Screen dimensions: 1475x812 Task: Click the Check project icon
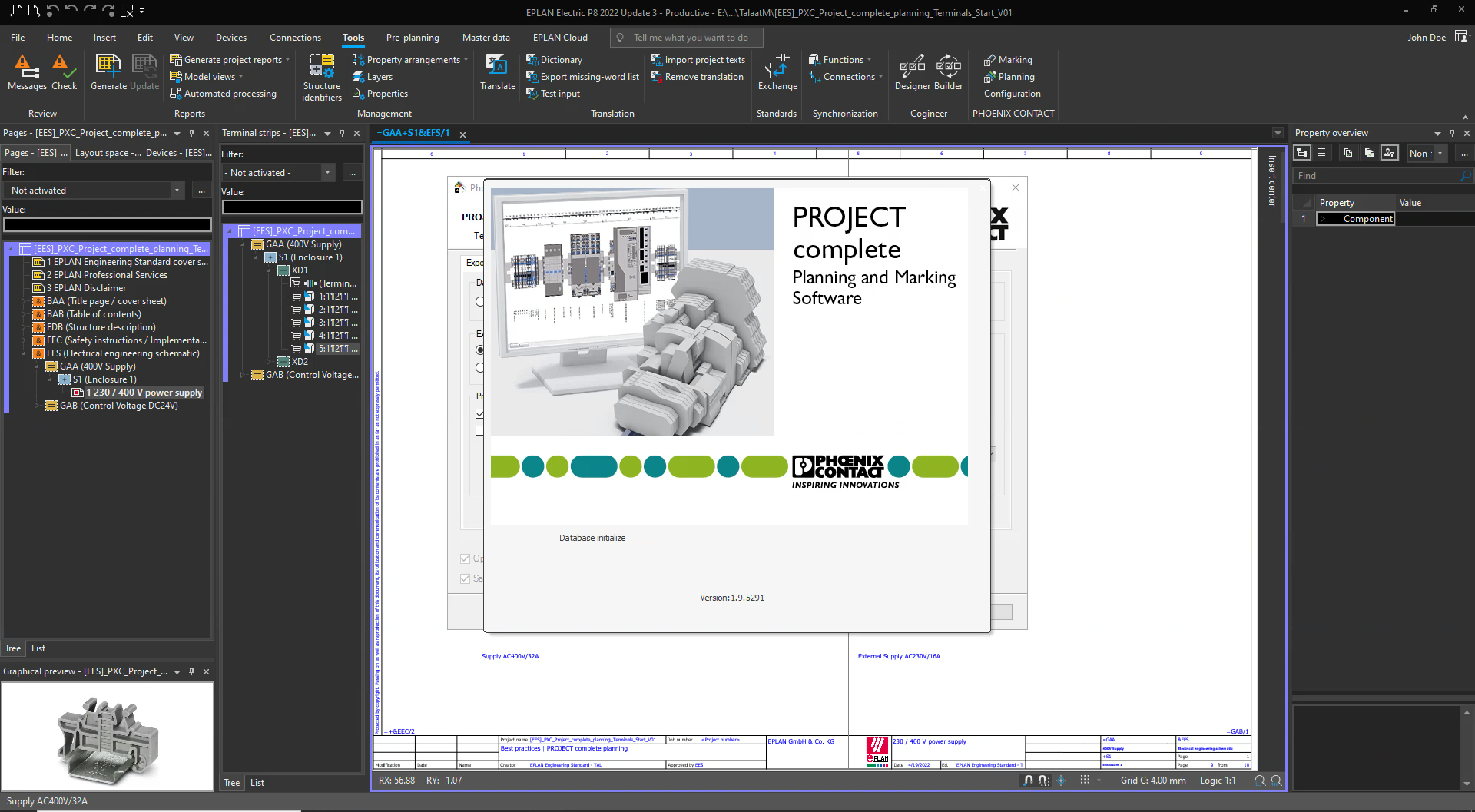[64, 72]
